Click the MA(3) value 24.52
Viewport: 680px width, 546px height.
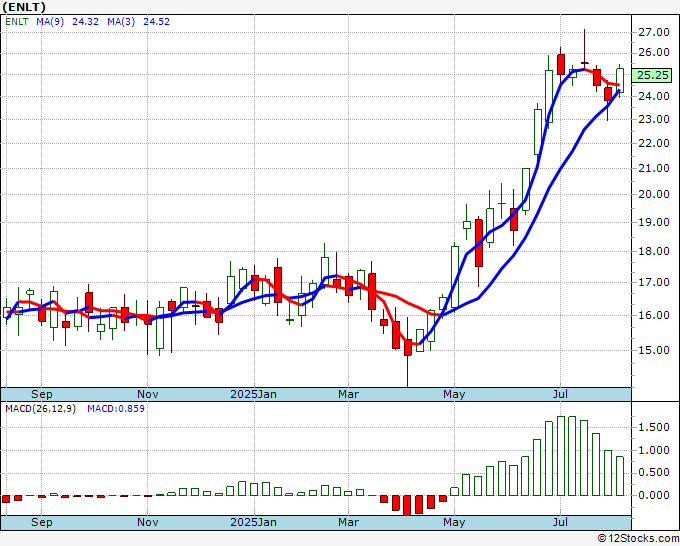coord(156,22)
